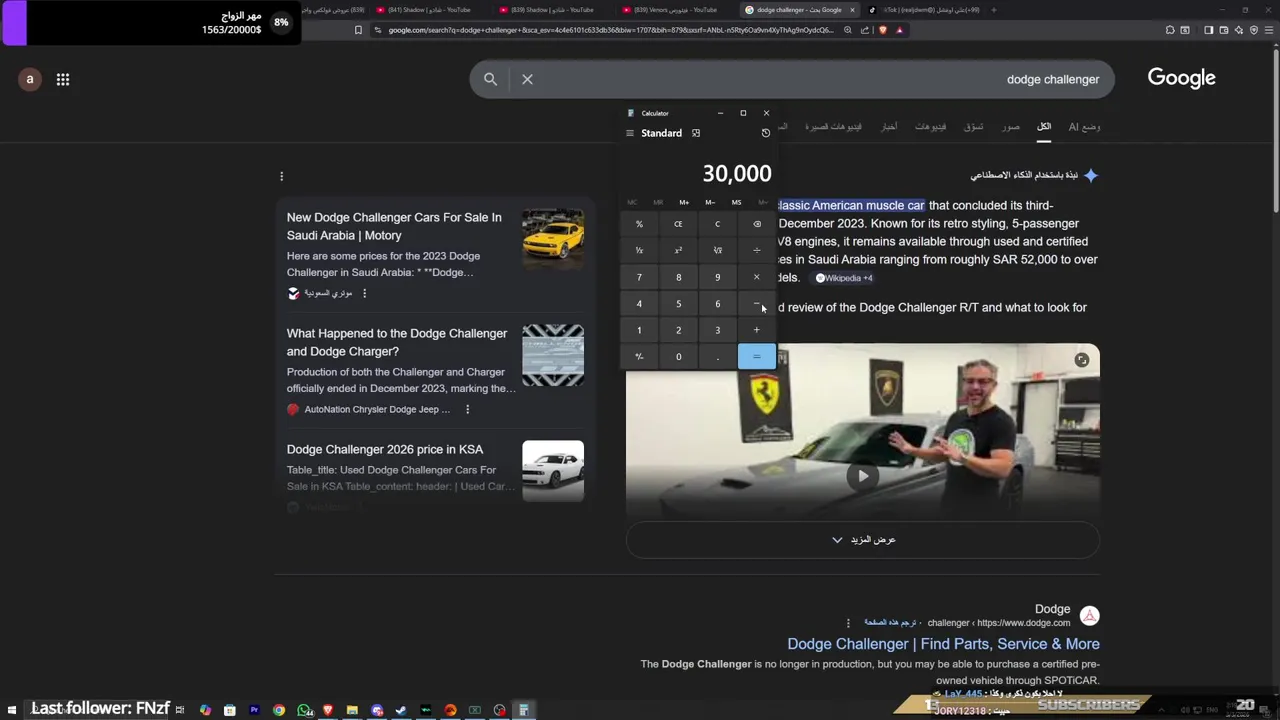
Task: Click the C clear key in Calculator
Action: click(717, 224)
